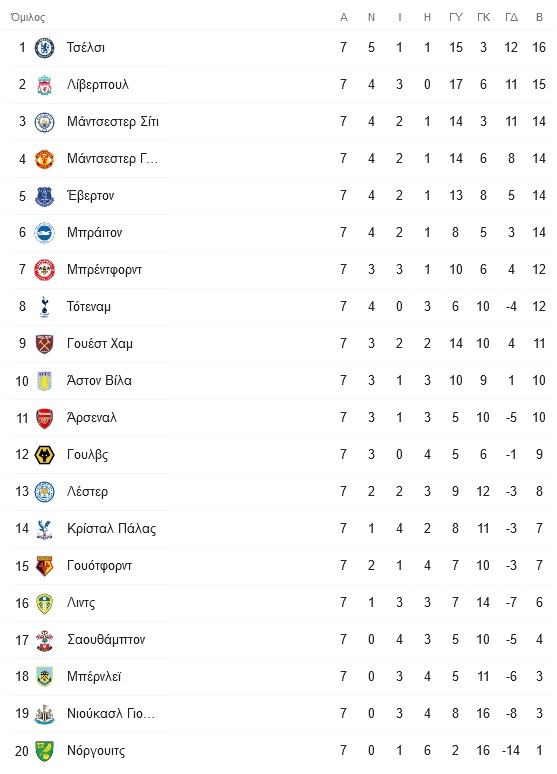Select the Arsenal cannon crest icon
Image resolution: width=557 pixels, height=774 pixels.
click(44, 418)
